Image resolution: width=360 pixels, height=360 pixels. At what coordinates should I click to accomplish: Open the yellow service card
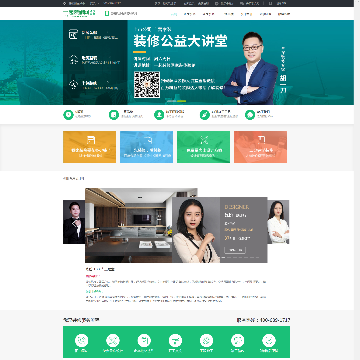point(90,147)
